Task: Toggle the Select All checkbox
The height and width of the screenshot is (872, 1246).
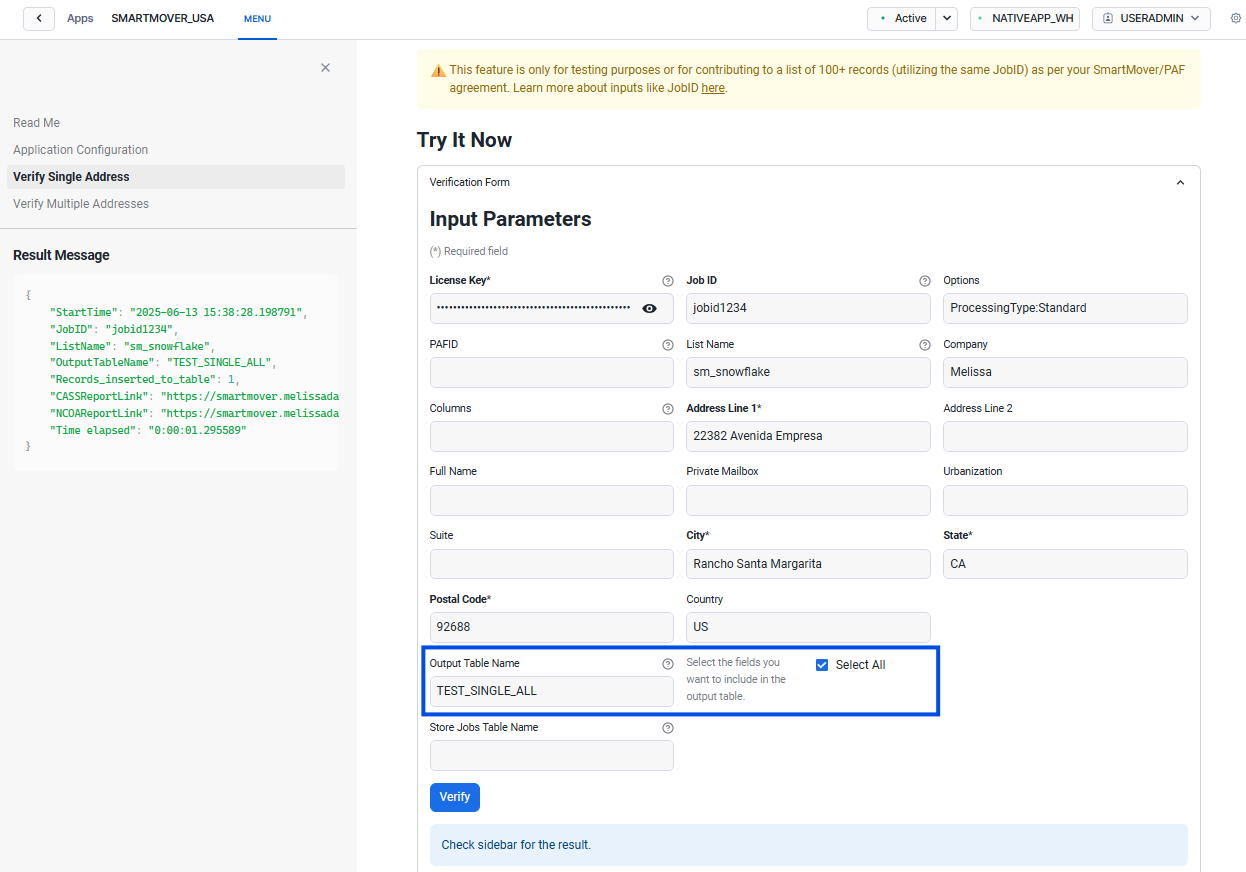Action: click(x=822, y=665)
